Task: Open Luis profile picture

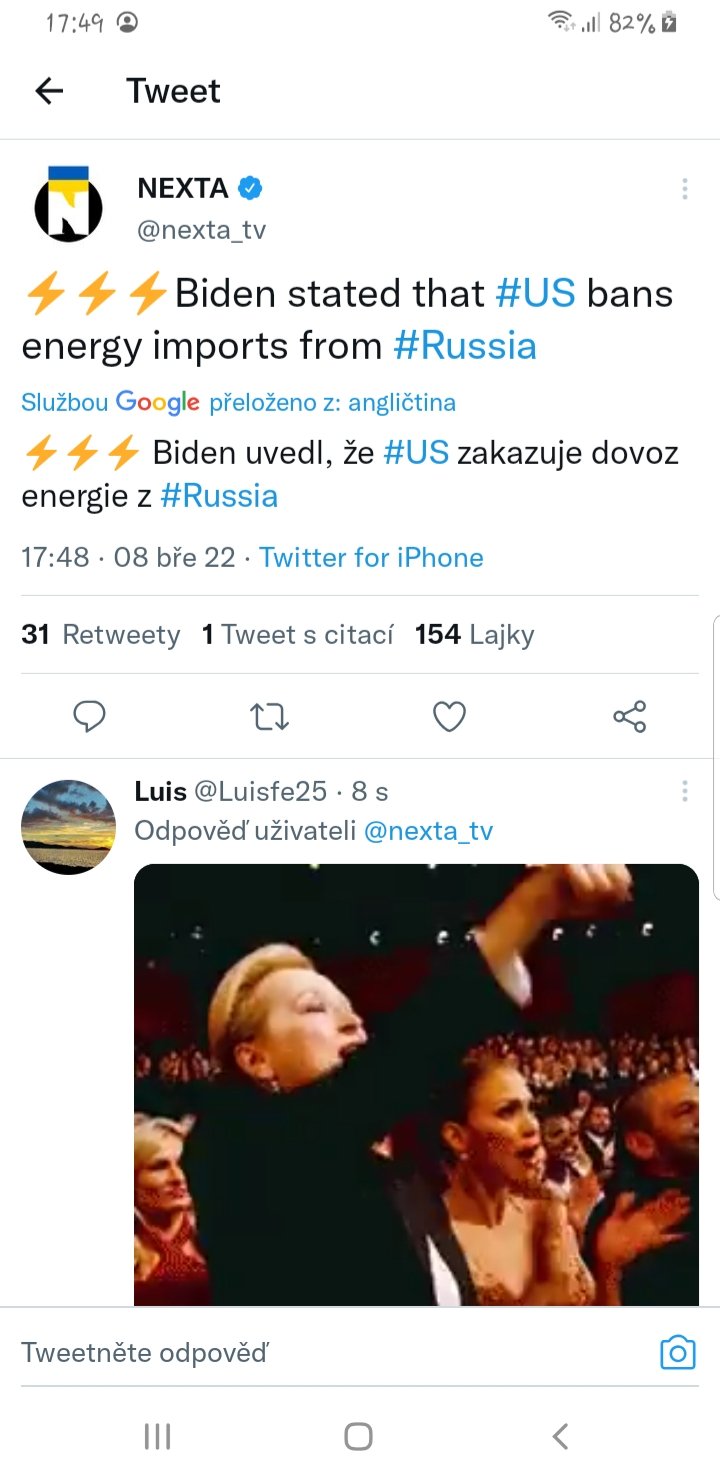Action: point(69,827)
